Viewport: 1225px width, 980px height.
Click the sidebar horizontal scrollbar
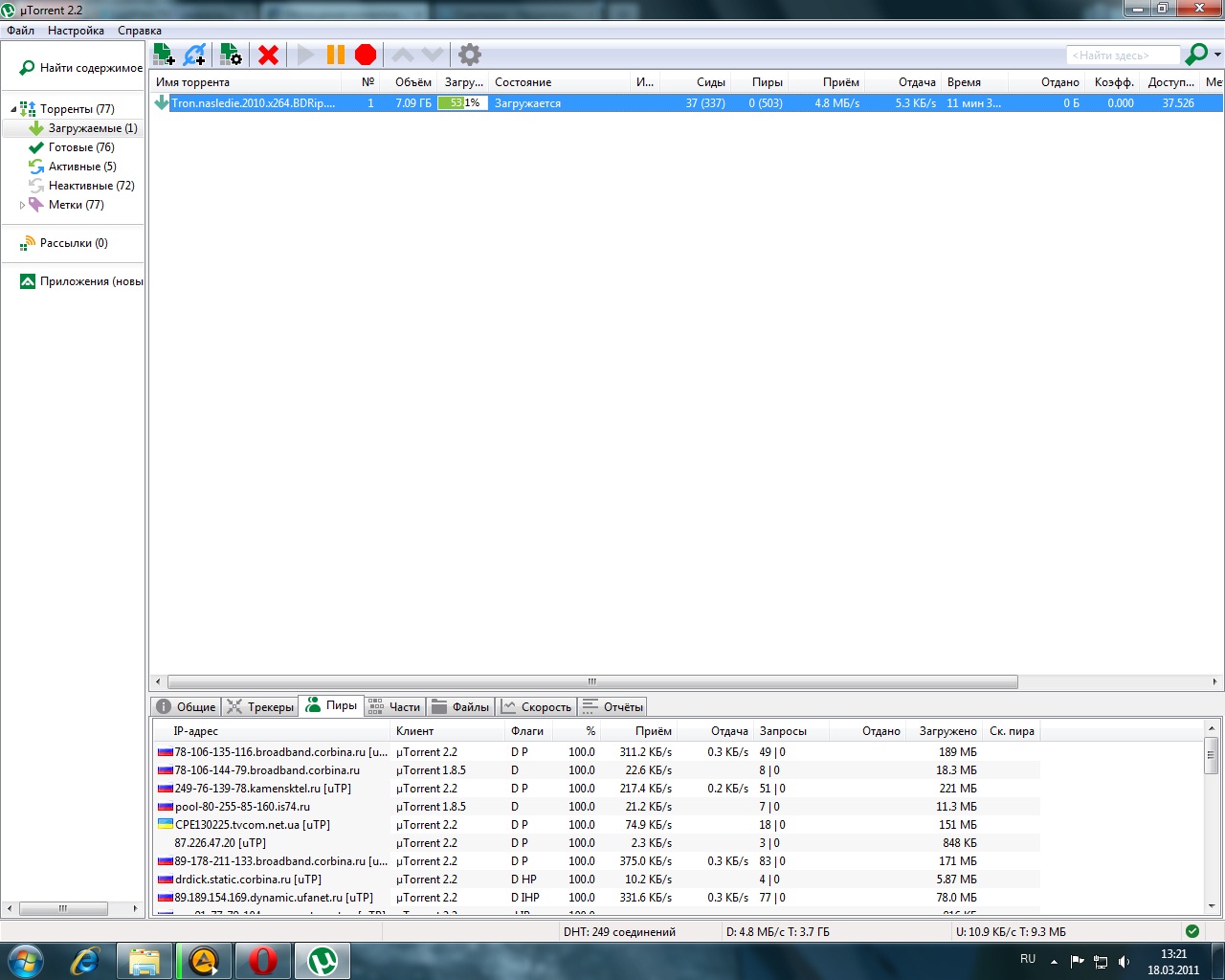pyautogui.click(x=64, y=908)
